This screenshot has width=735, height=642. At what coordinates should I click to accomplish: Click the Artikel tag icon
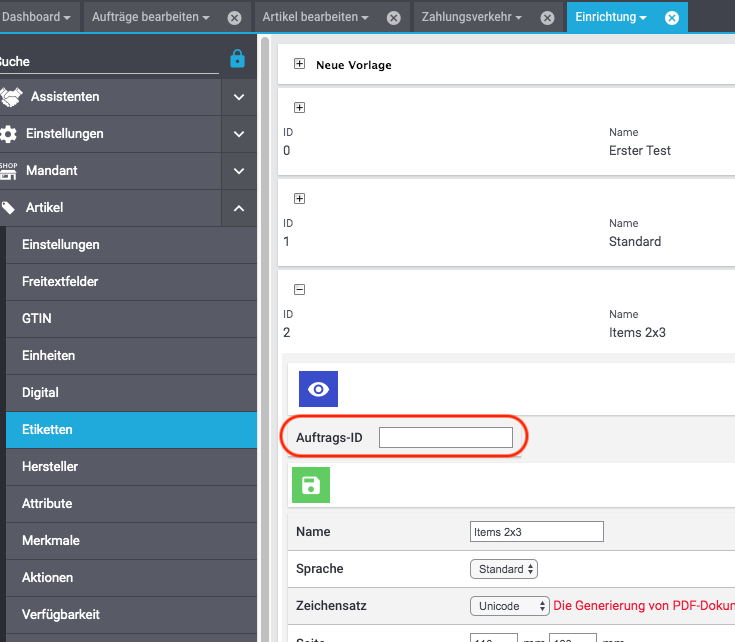click(x=9, y=208)
